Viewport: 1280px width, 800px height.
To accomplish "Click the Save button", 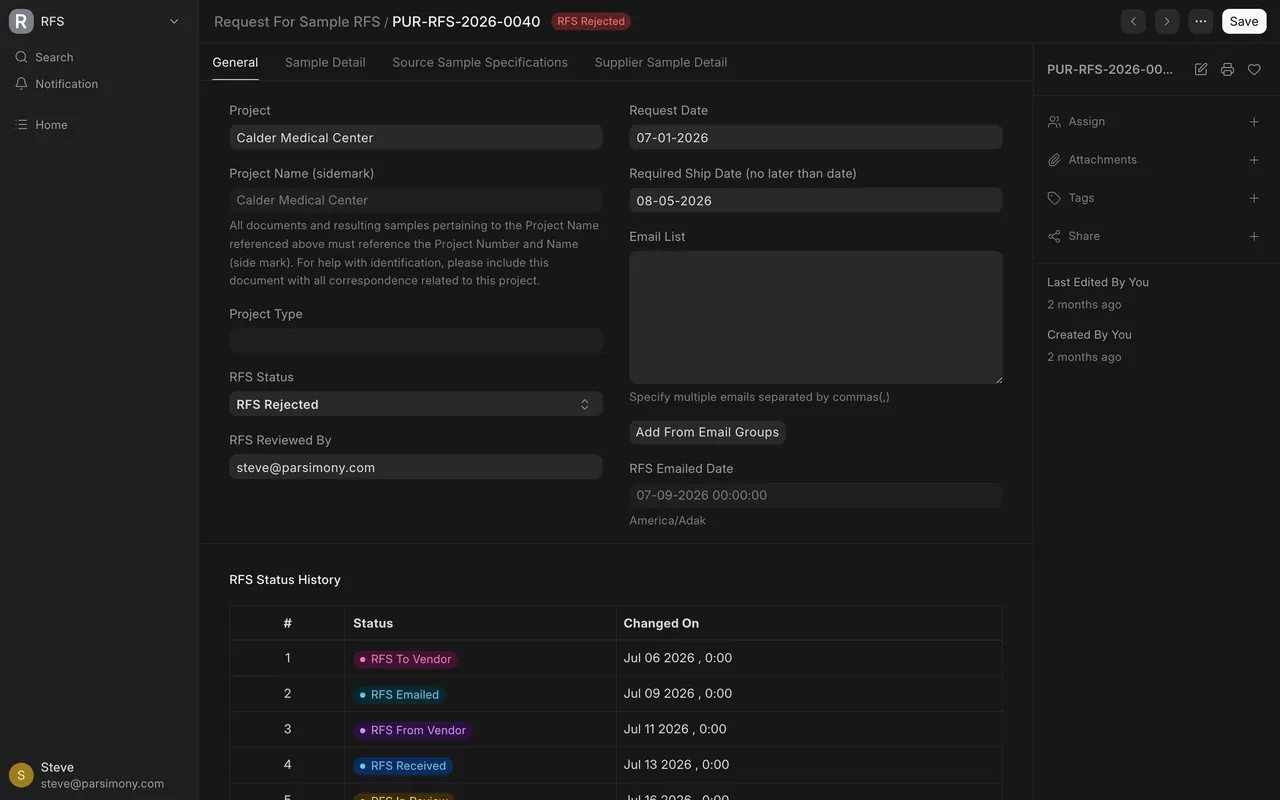I will click(1244, 21).
